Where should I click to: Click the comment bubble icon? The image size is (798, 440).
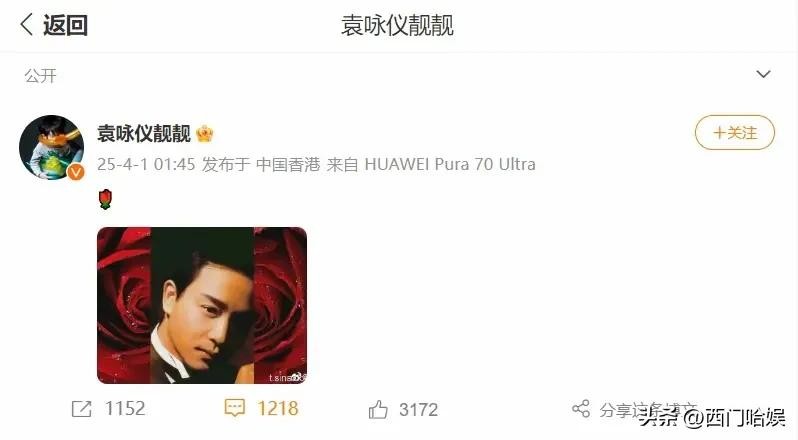(235, 408)
